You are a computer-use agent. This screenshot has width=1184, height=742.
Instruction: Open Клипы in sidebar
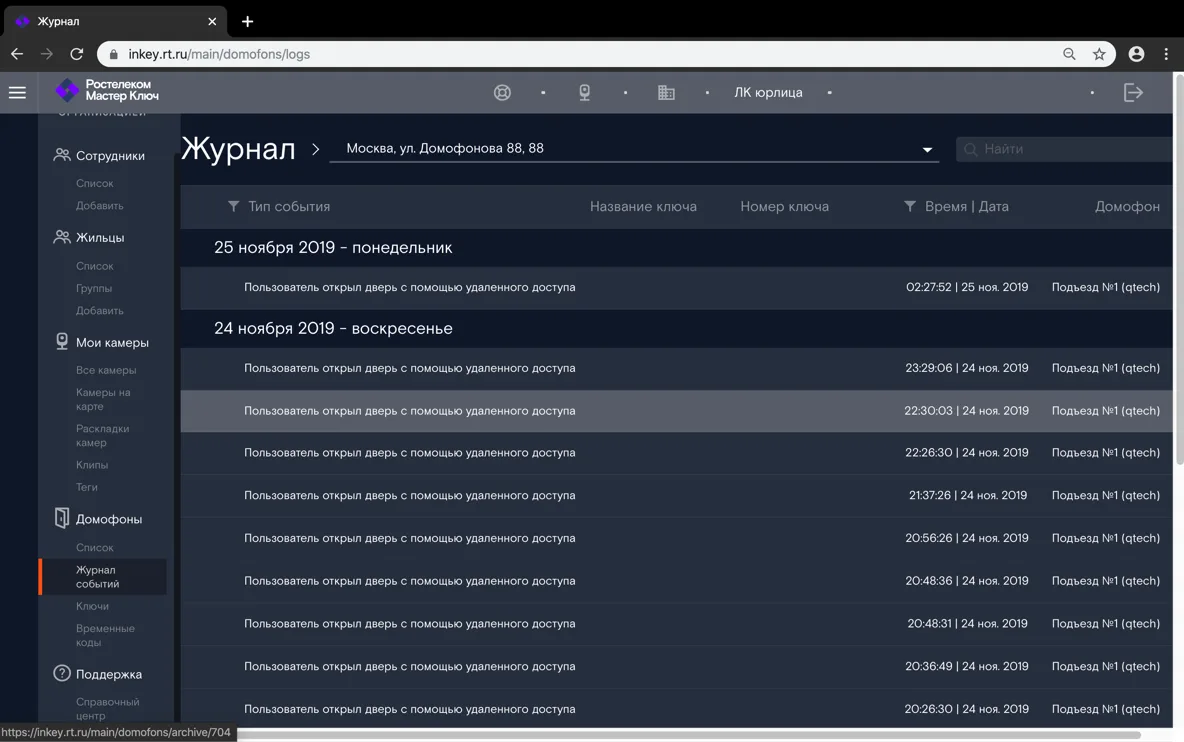coord(92,465)
